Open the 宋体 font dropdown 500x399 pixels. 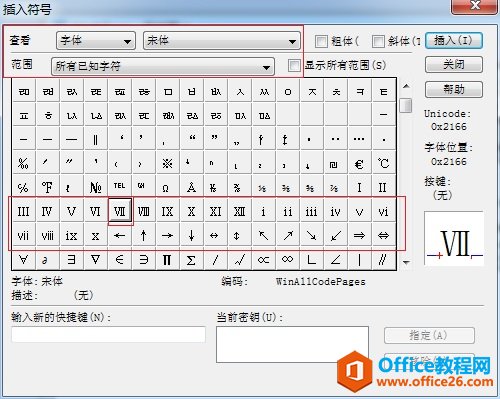[x=222, y=41]
